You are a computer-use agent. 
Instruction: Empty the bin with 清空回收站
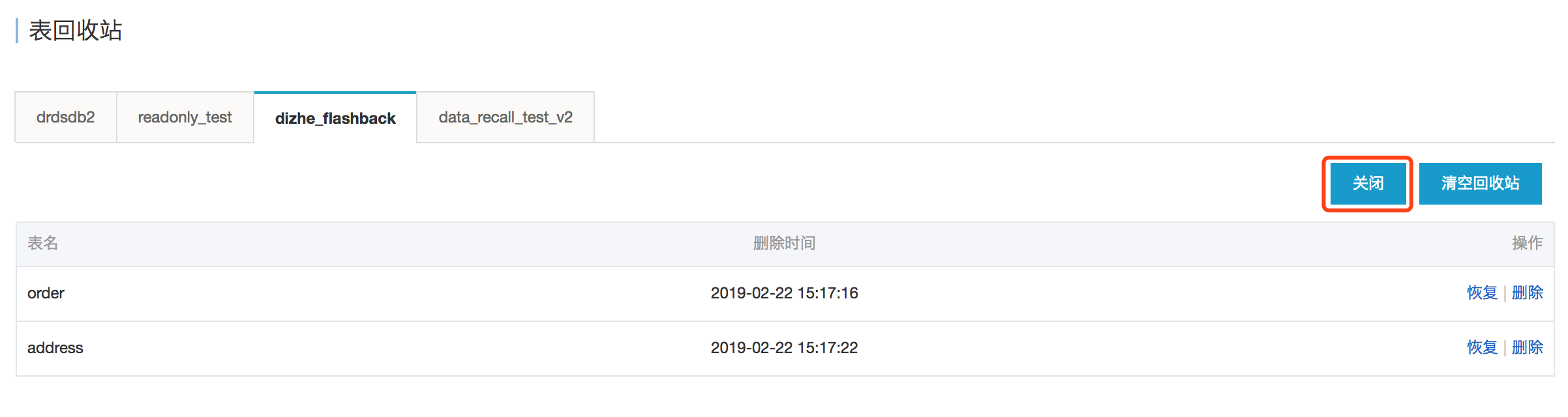pyautogui.click(x=1480, y=183)
